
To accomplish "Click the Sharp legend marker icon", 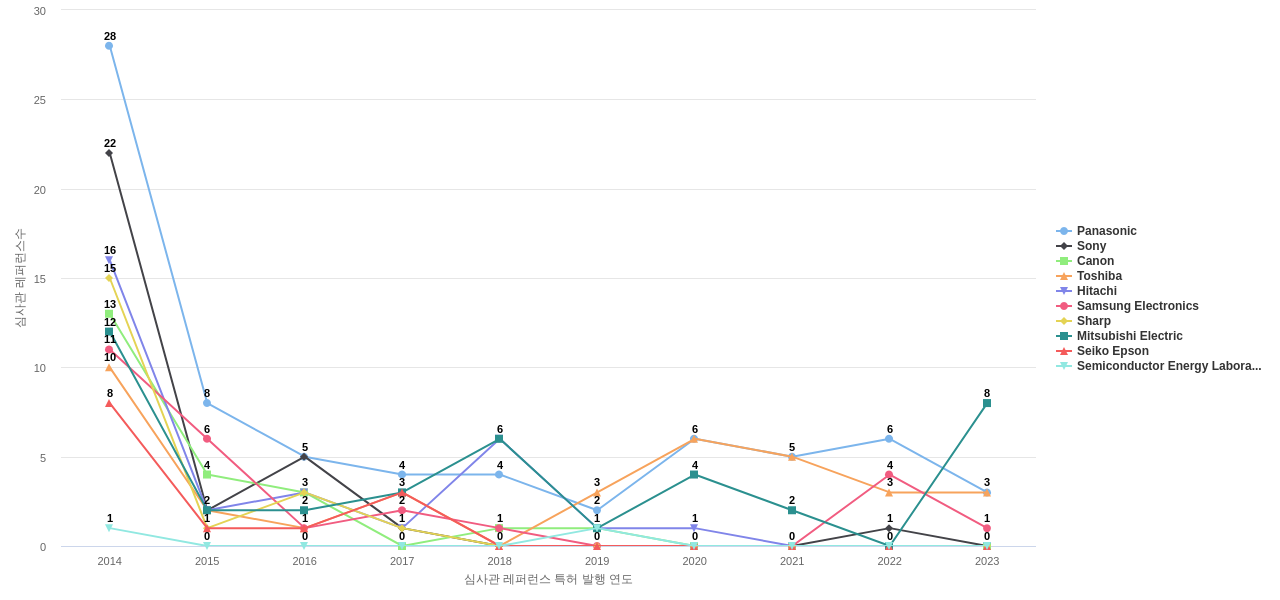I will pyautogui.click(x=1064, y=321).
